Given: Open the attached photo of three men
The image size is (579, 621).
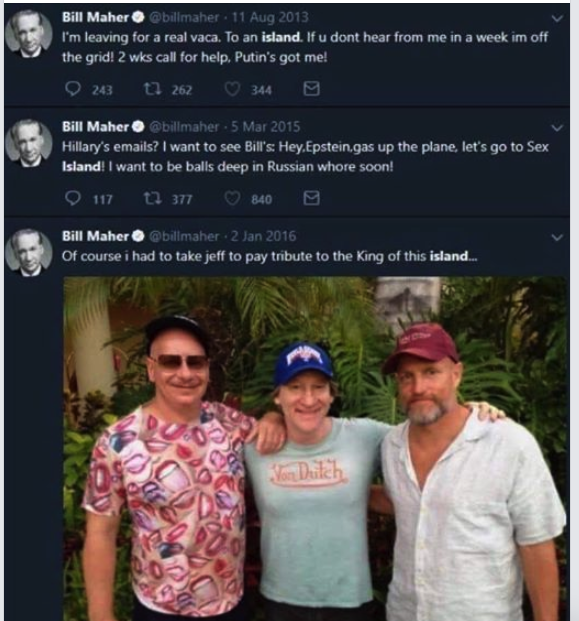Looking at the screenshot, I should (316, 449).
